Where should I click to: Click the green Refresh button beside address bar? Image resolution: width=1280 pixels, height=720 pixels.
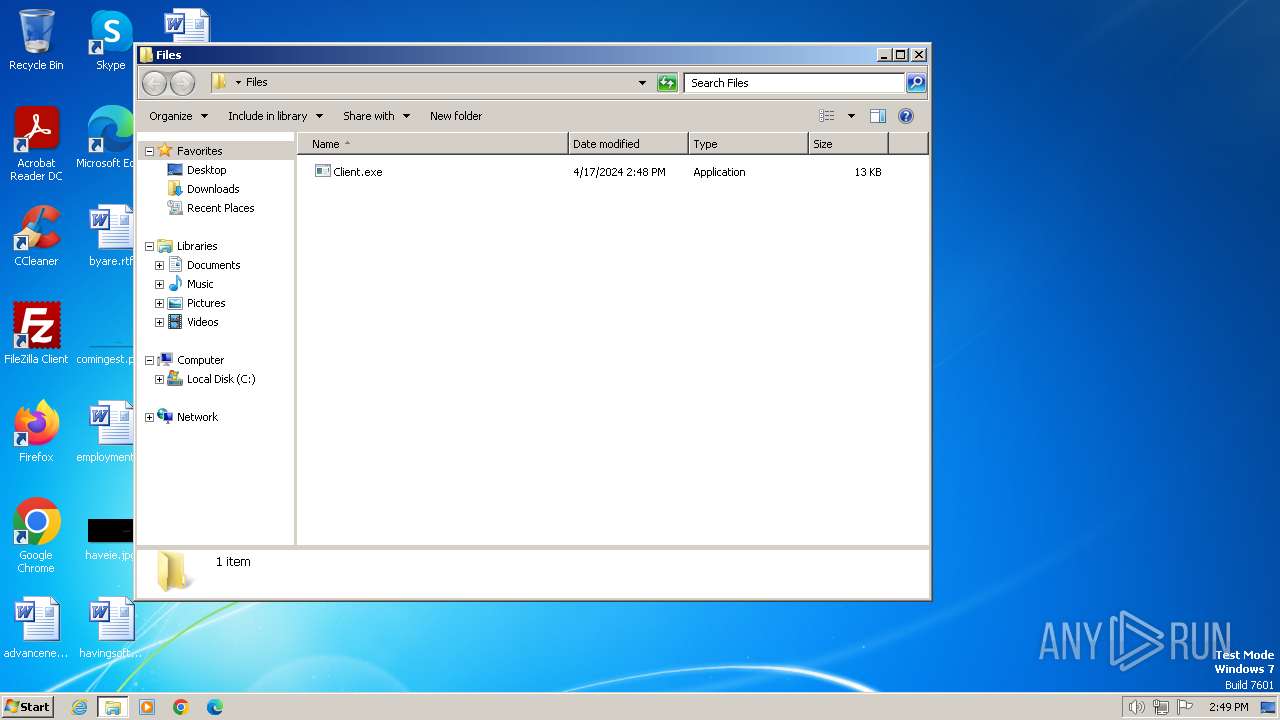667,83
